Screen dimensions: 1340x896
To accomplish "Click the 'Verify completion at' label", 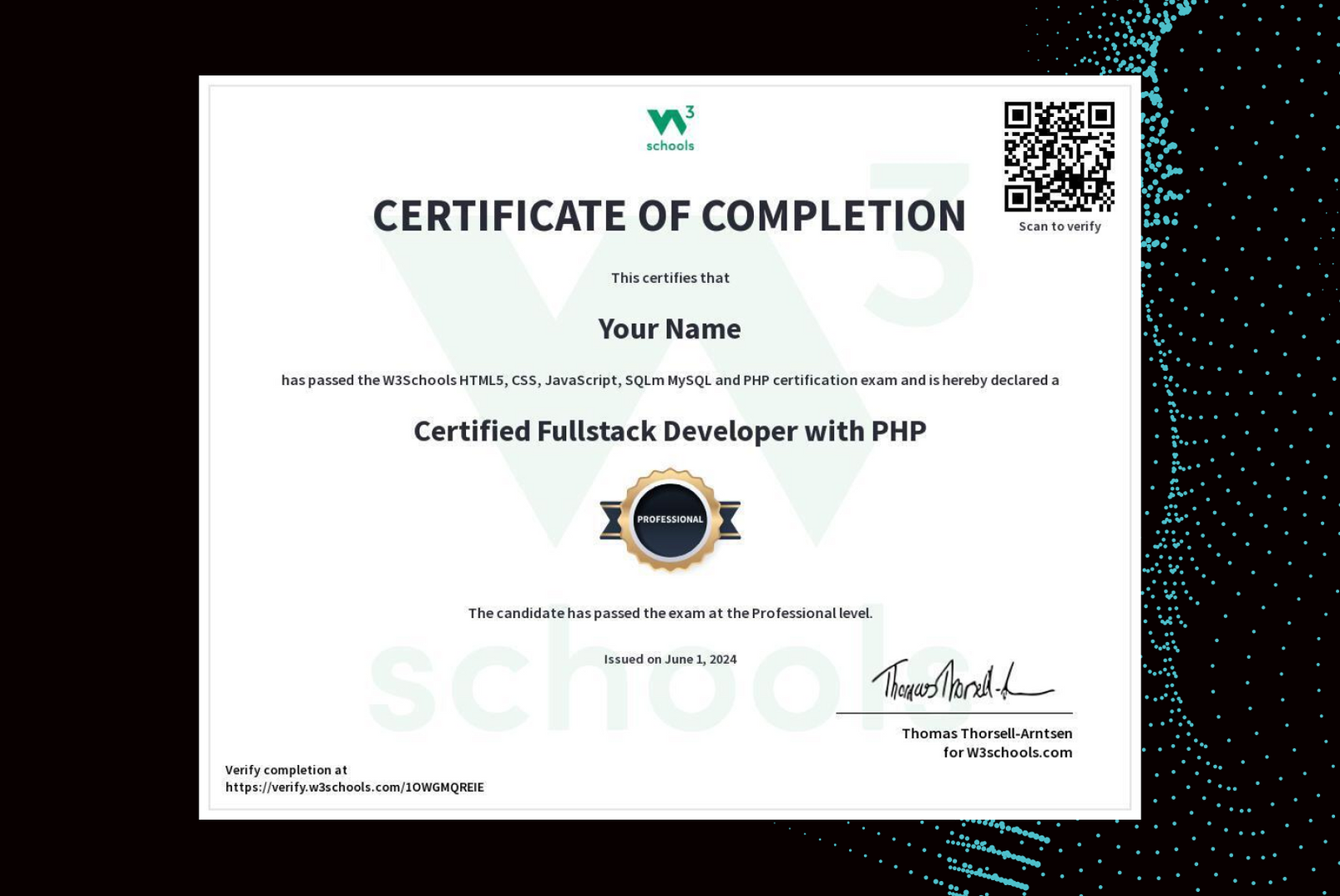I will 287,770.
